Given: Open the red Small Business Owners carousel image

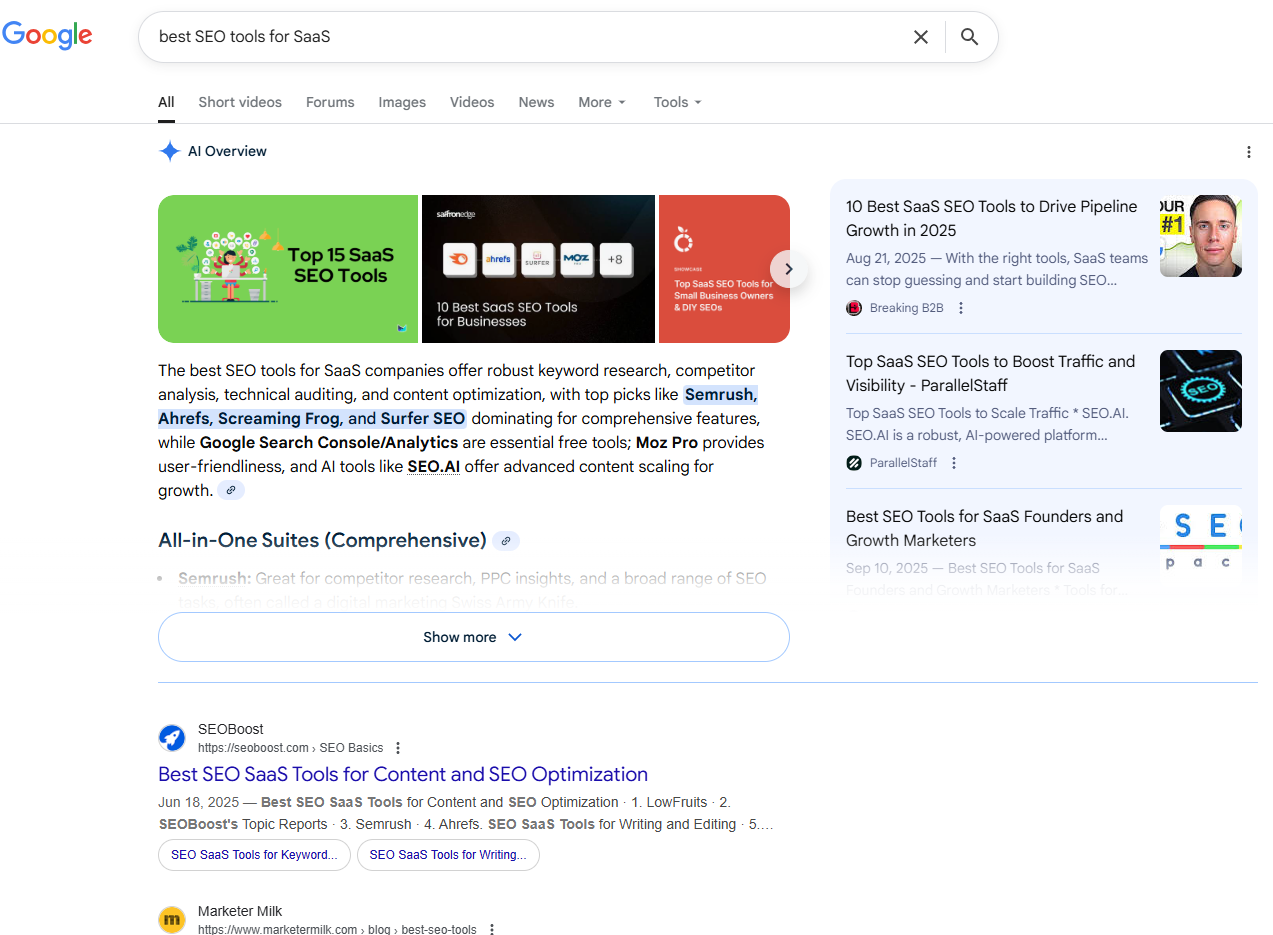Looking at the screenshot, I should (724, 269).
